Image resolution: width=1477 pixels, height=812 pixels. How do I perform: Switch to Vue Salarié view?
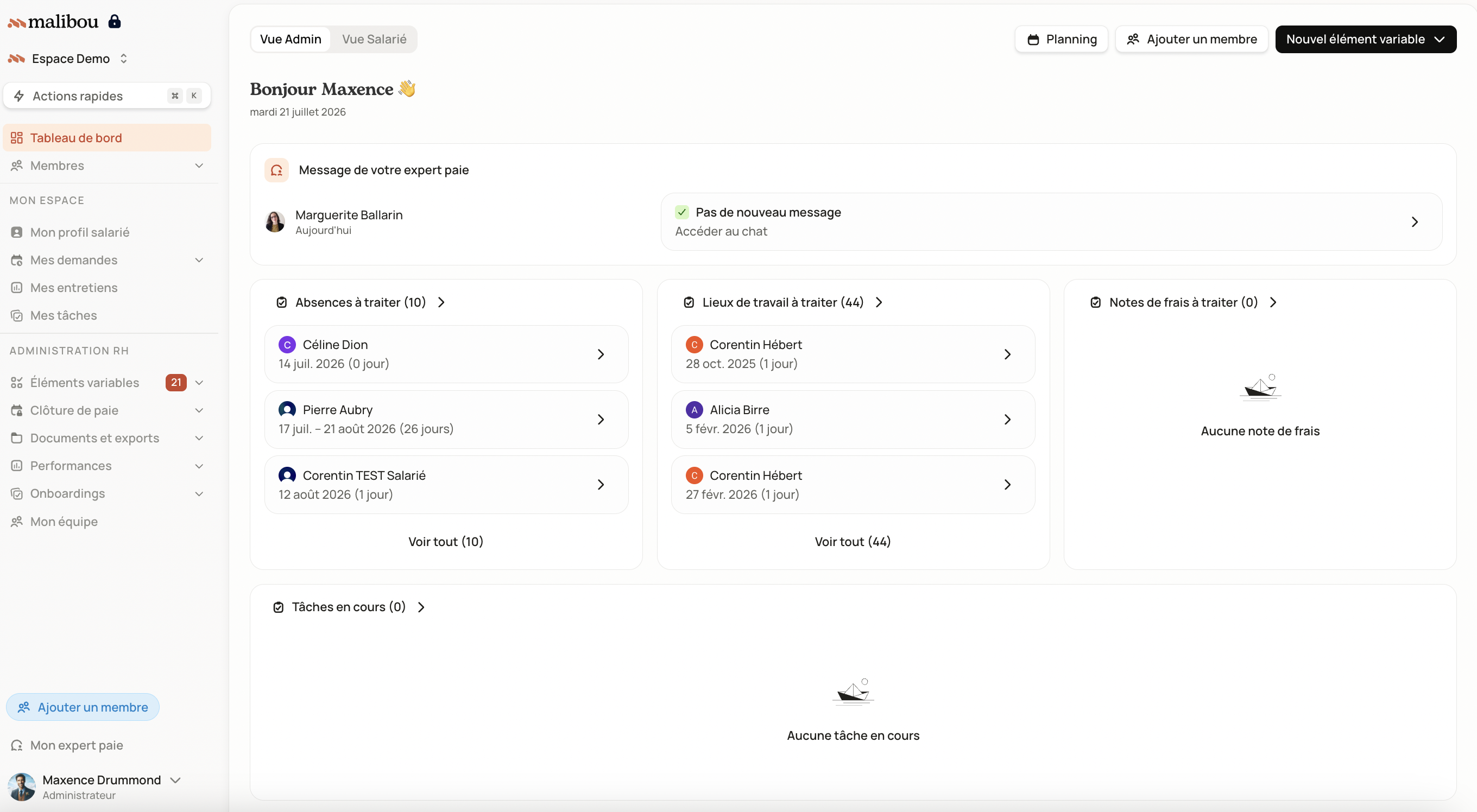375,39
